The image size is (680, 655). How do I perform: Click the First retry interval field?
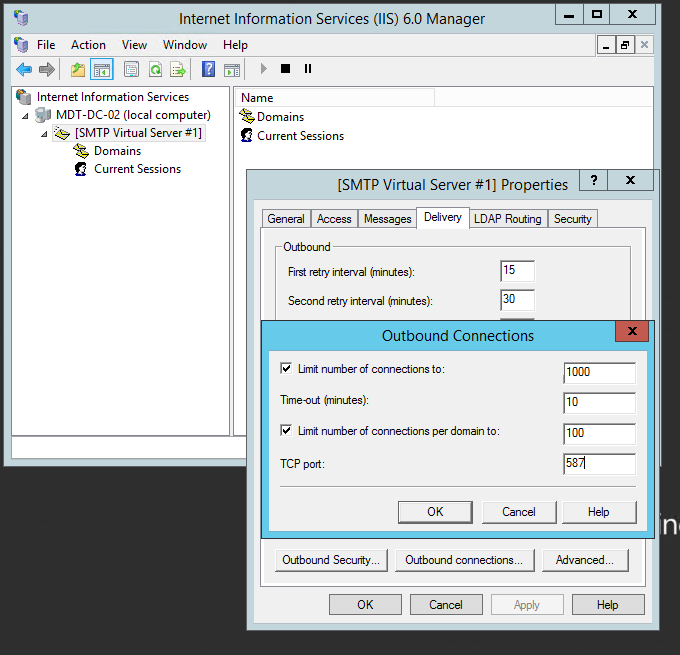[517, 271]
